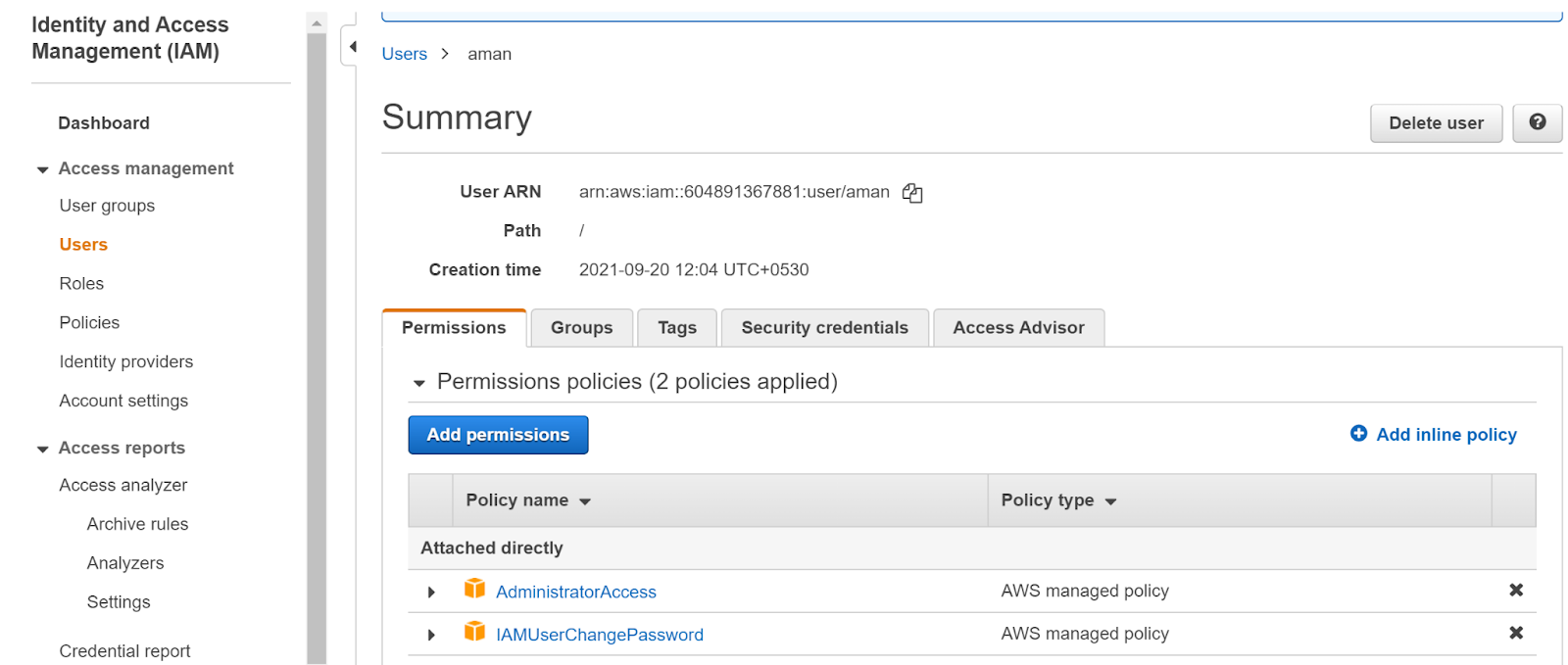1568x665 pixels.
Task: Open the Groups tab
Action: coord(581,328)
